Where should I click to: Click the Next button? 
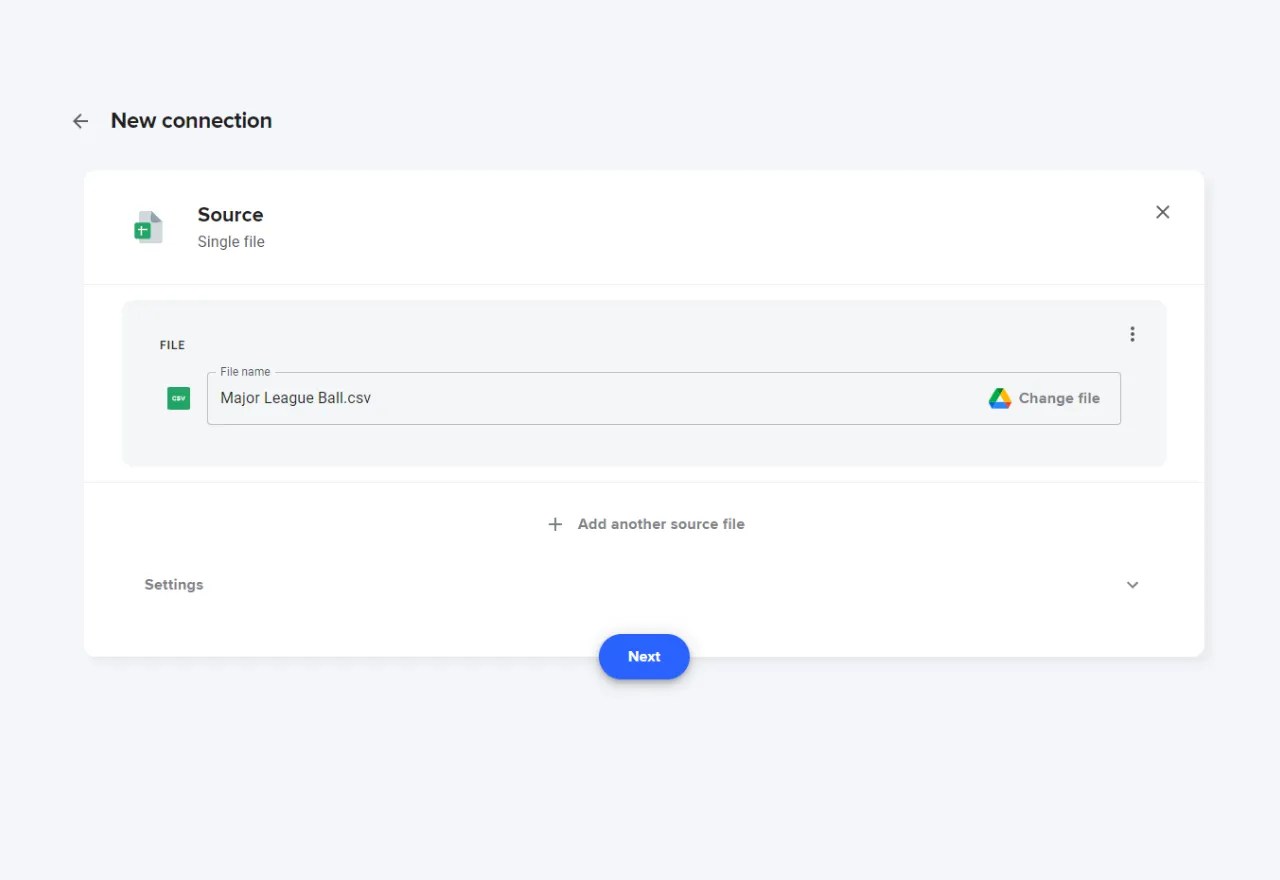pos(644,656)
